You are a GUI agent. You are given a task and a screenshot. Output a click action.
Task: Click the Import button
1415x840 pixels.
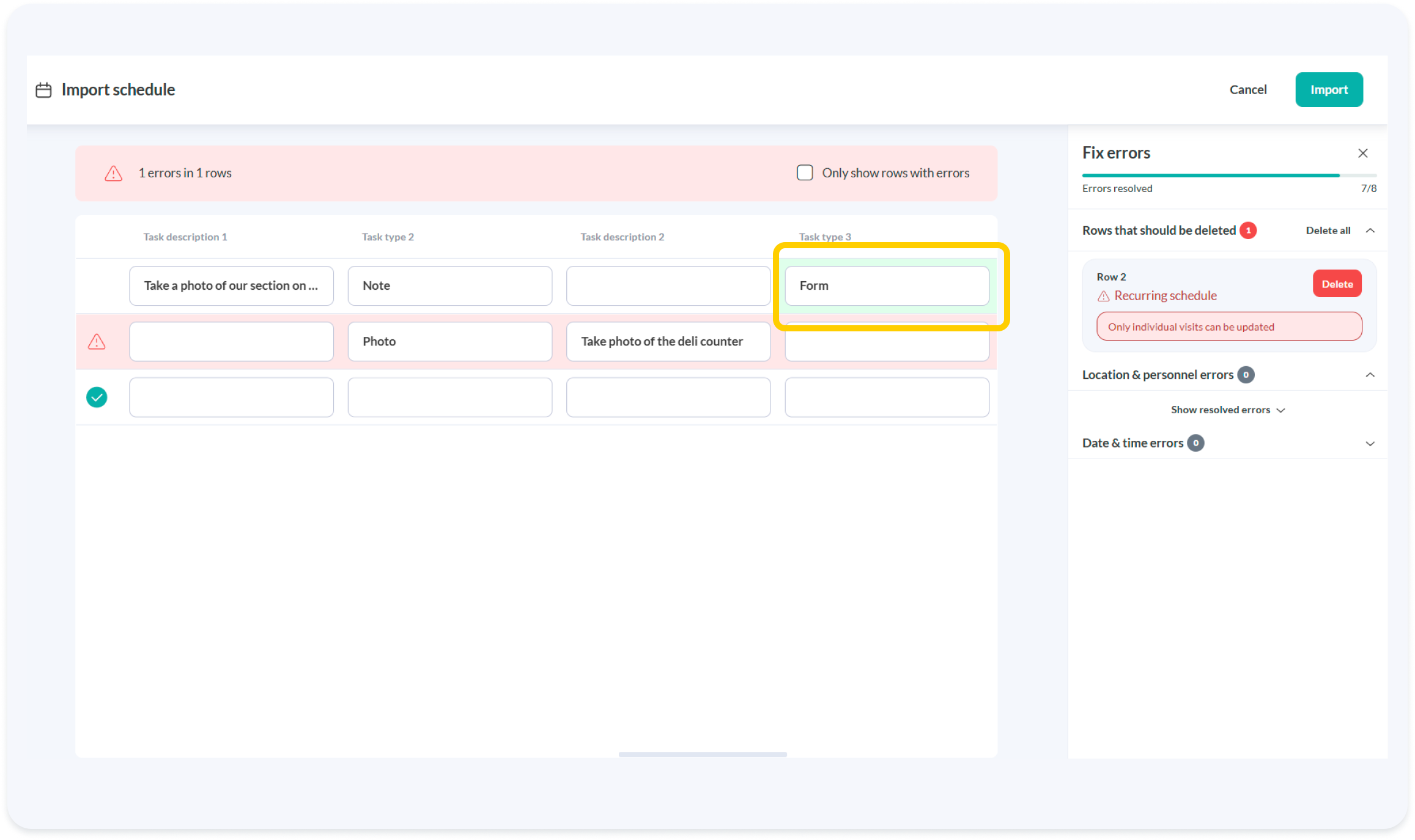coord(1329,90)
